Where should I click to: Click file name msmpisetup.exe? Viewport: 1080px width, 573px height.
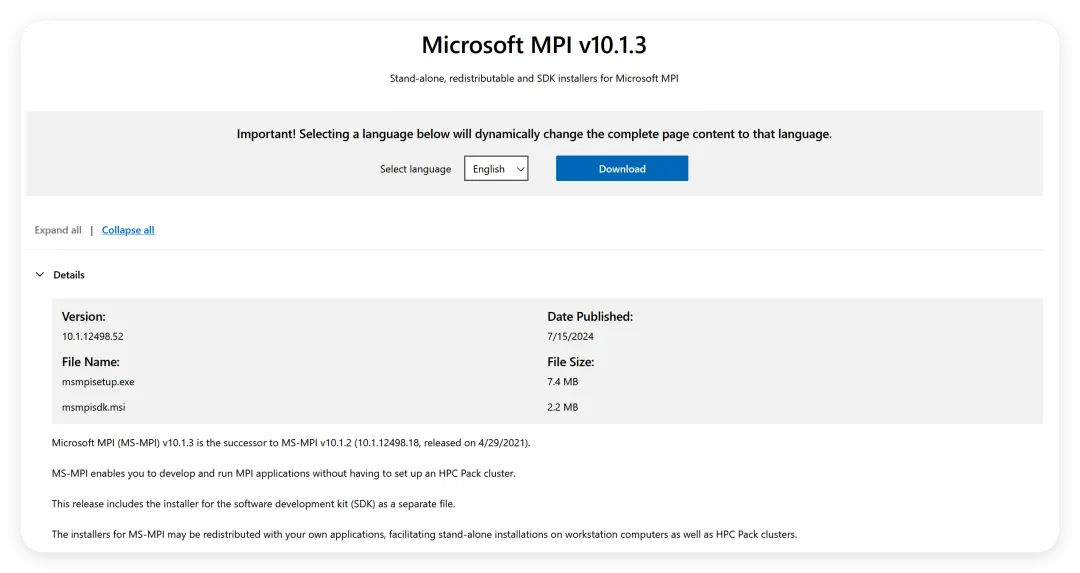tap(98, 382)
